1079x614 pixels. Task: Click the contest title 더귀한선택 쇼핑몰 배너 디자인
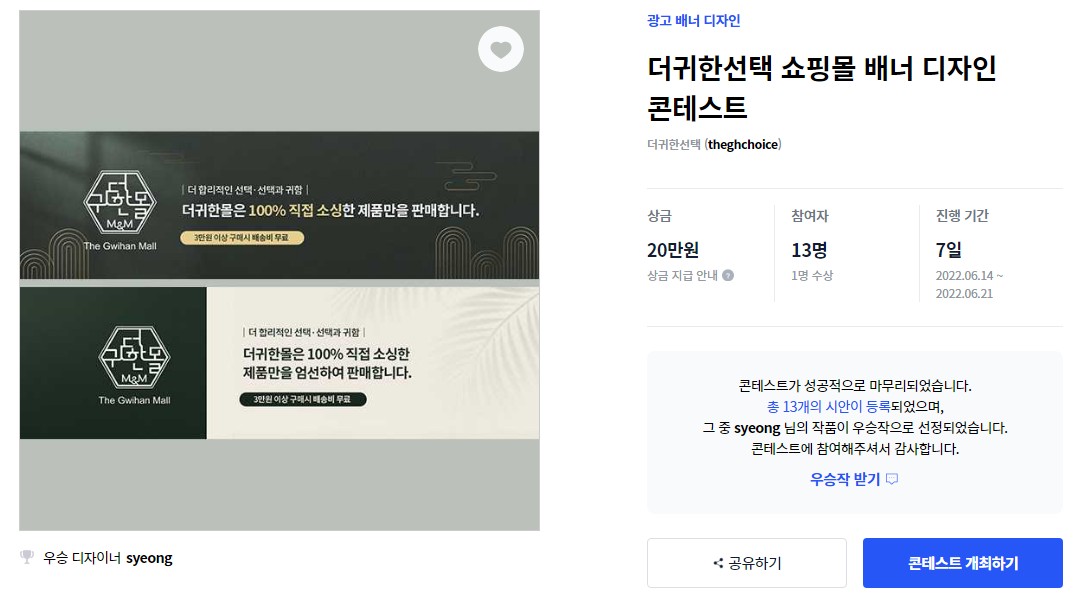pos(822,68)
